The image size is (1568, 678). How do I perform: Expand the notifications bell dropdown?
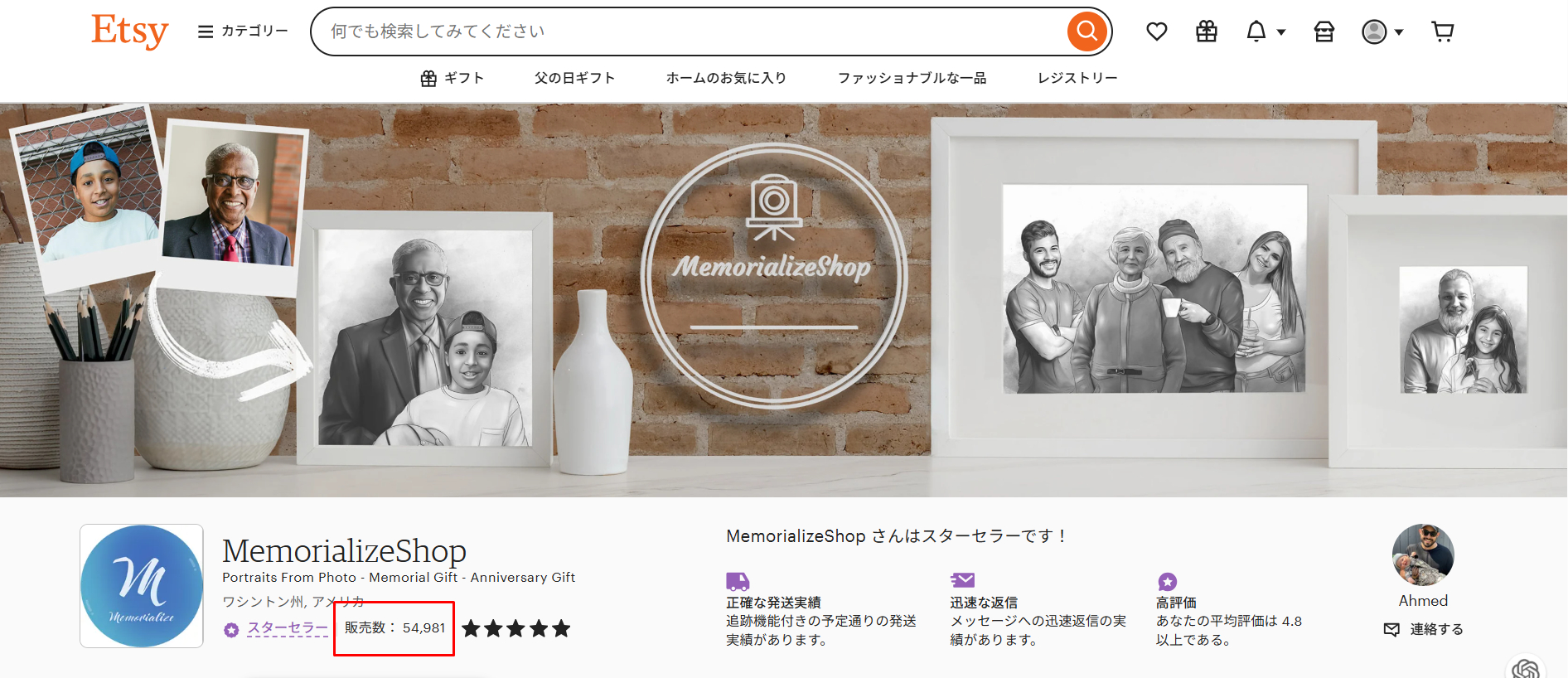[1265, 31]
